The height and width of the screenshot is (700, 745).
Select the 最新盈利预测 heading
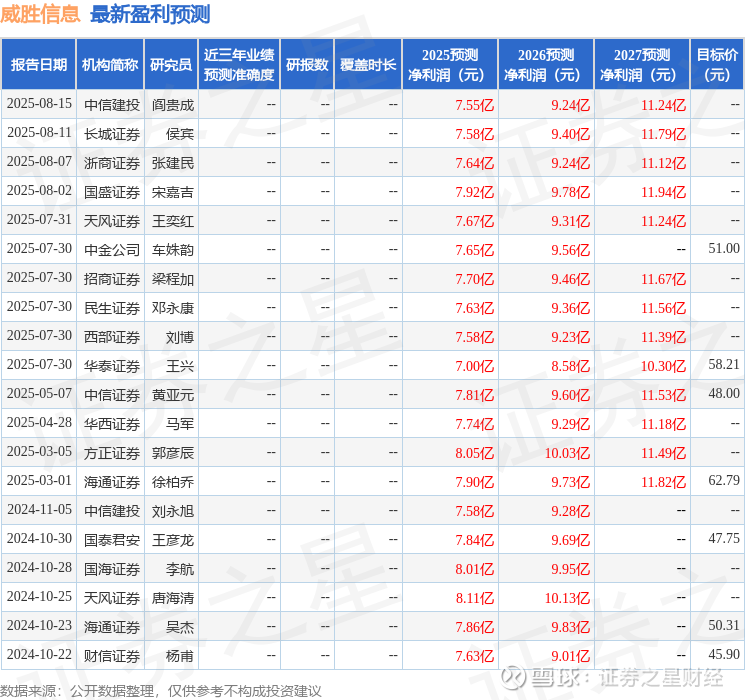pos(150,14)
